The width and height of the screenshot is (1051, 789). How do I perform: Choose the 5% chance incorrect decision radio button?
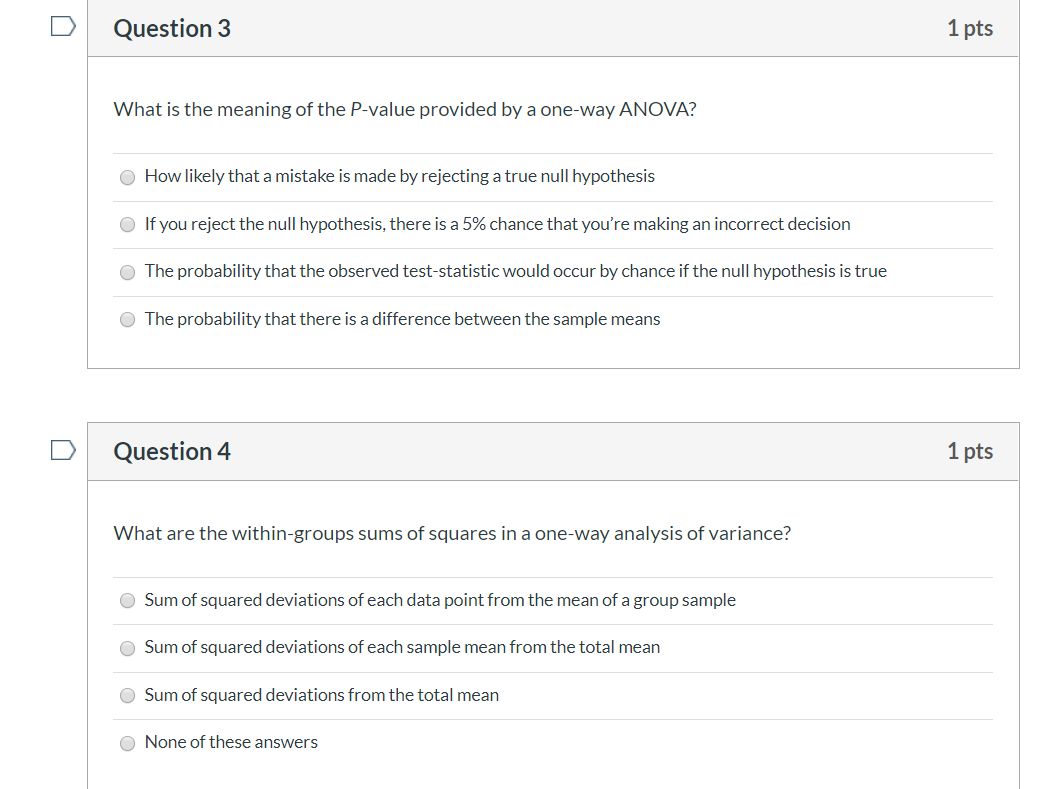(127, 225)
